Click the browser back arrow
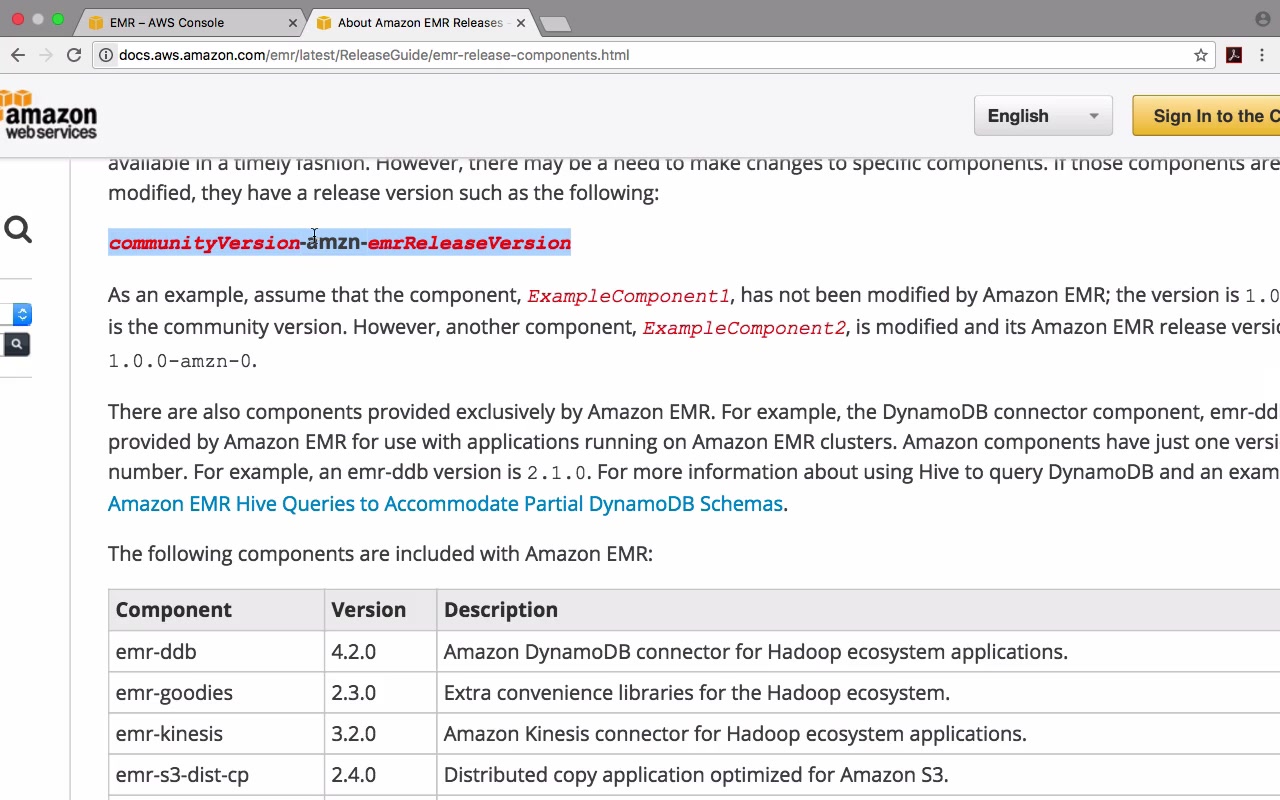 tap(18, 55)
